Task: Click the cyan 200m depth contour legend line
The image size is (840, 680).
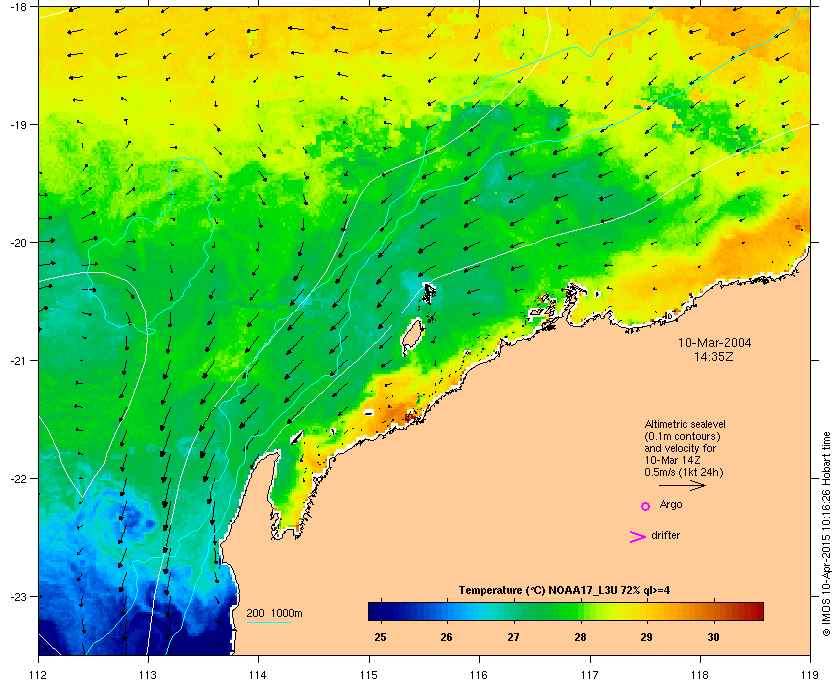Action: 268,622
